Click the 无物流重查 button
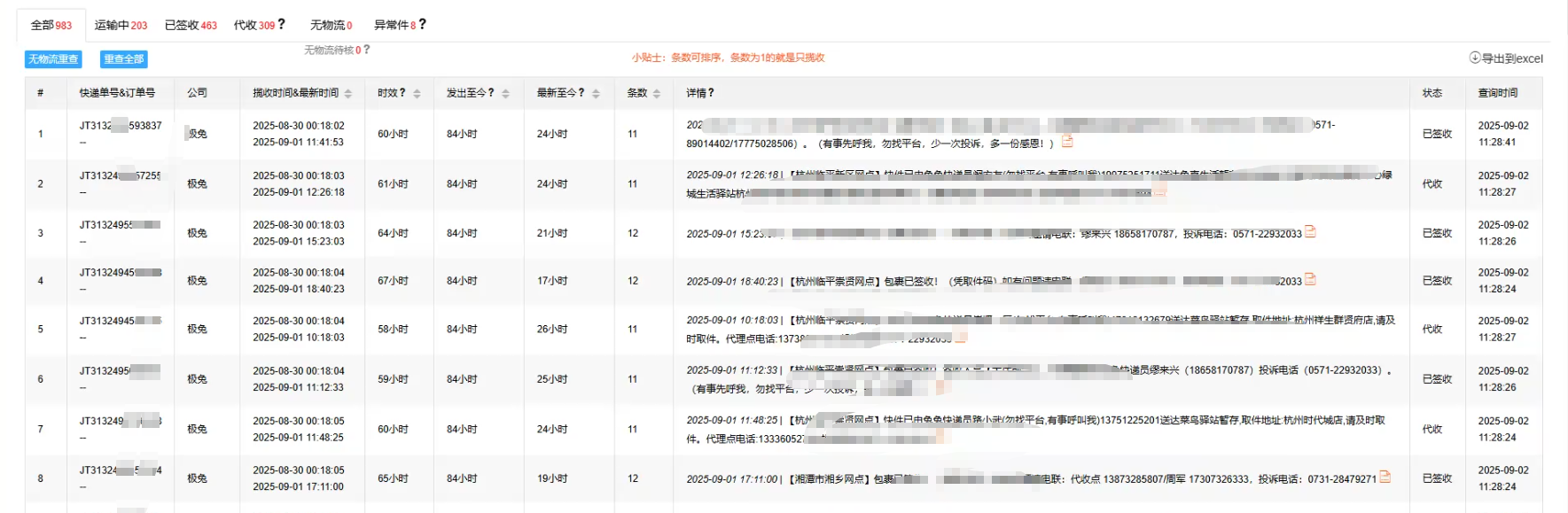The image size is (1568, 513). (53, 59)
